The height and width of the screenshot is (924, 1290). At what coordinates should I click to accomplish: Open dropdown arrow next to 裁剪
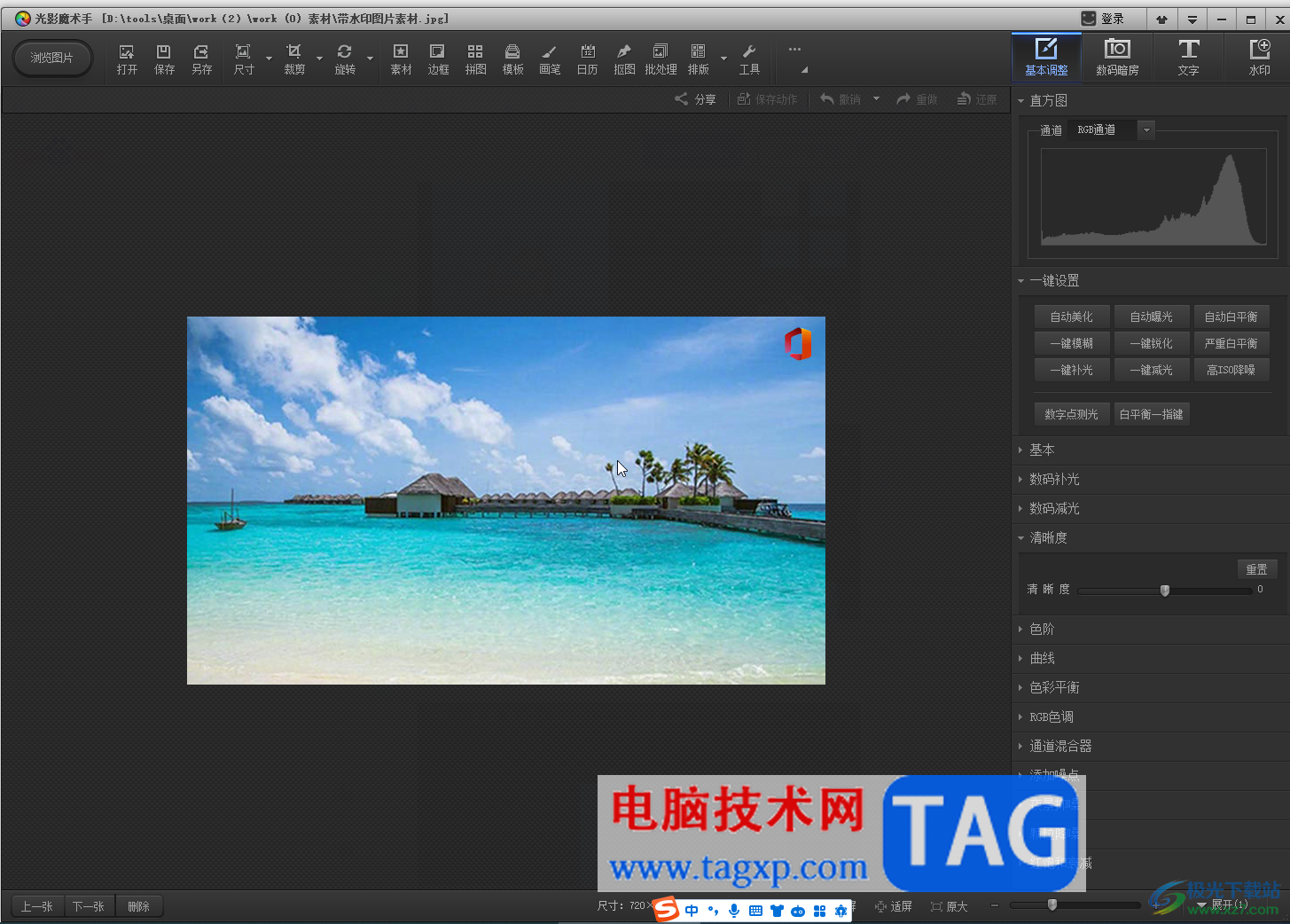tap(319, 59)
